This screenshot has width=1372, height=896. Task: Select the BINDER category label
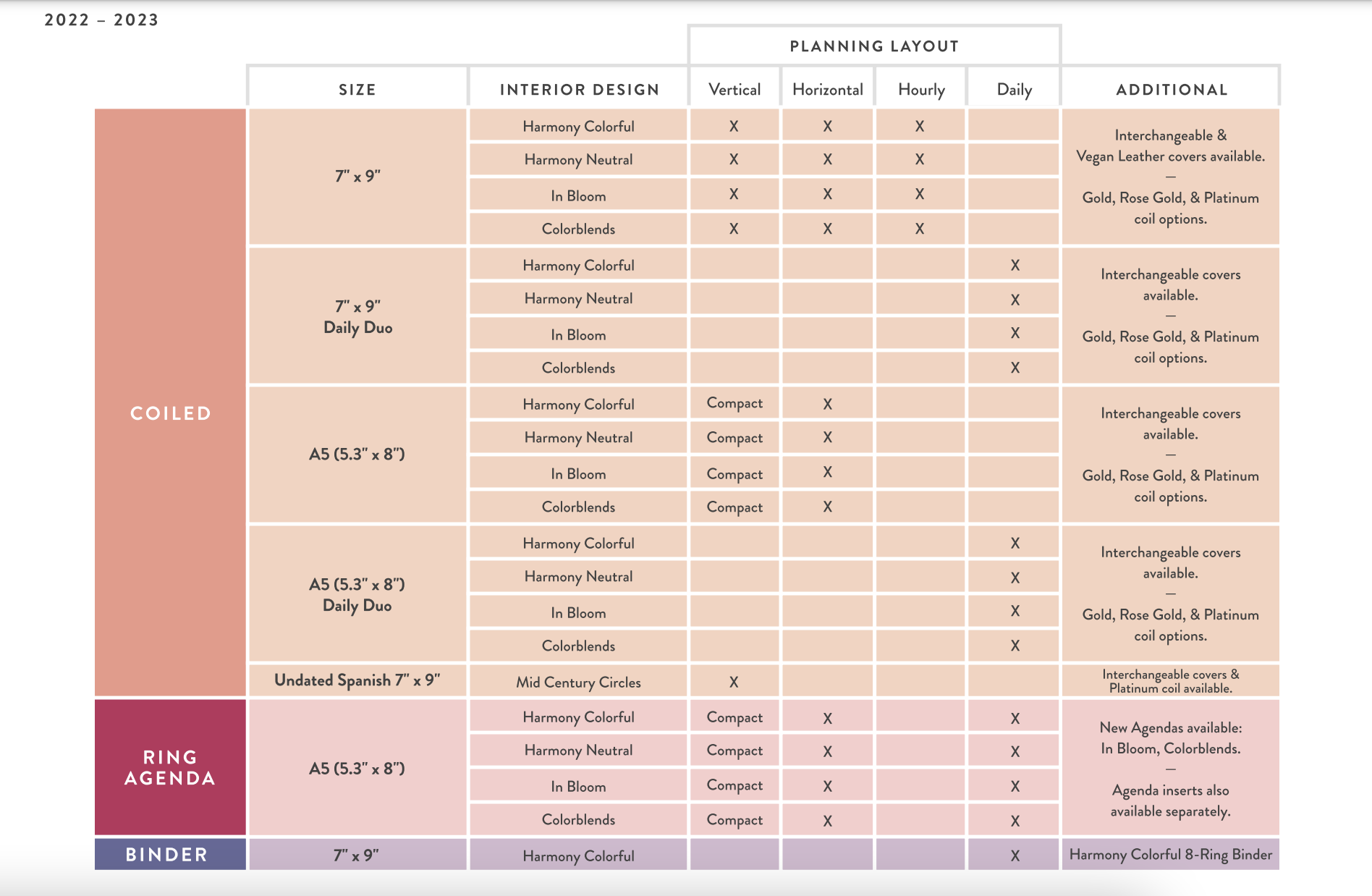[170, 854]
